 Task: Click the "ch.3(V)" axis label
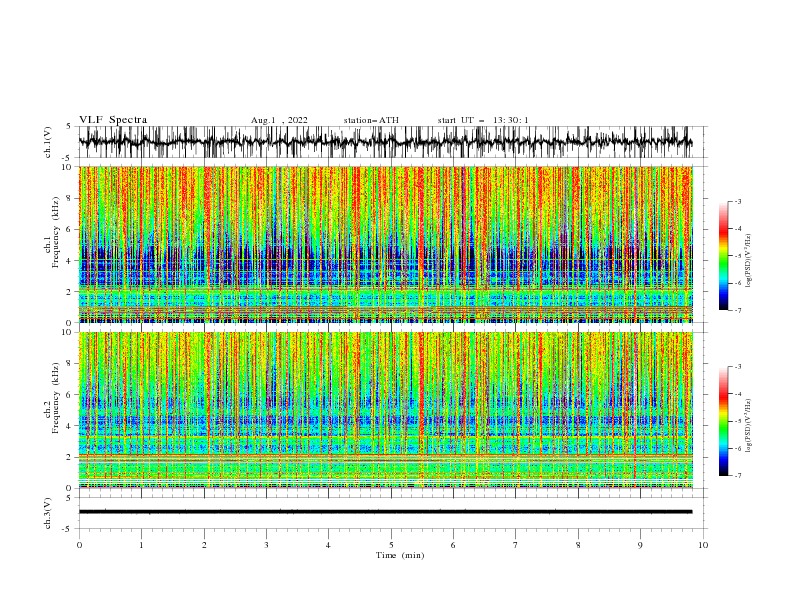tap(48, 513)
